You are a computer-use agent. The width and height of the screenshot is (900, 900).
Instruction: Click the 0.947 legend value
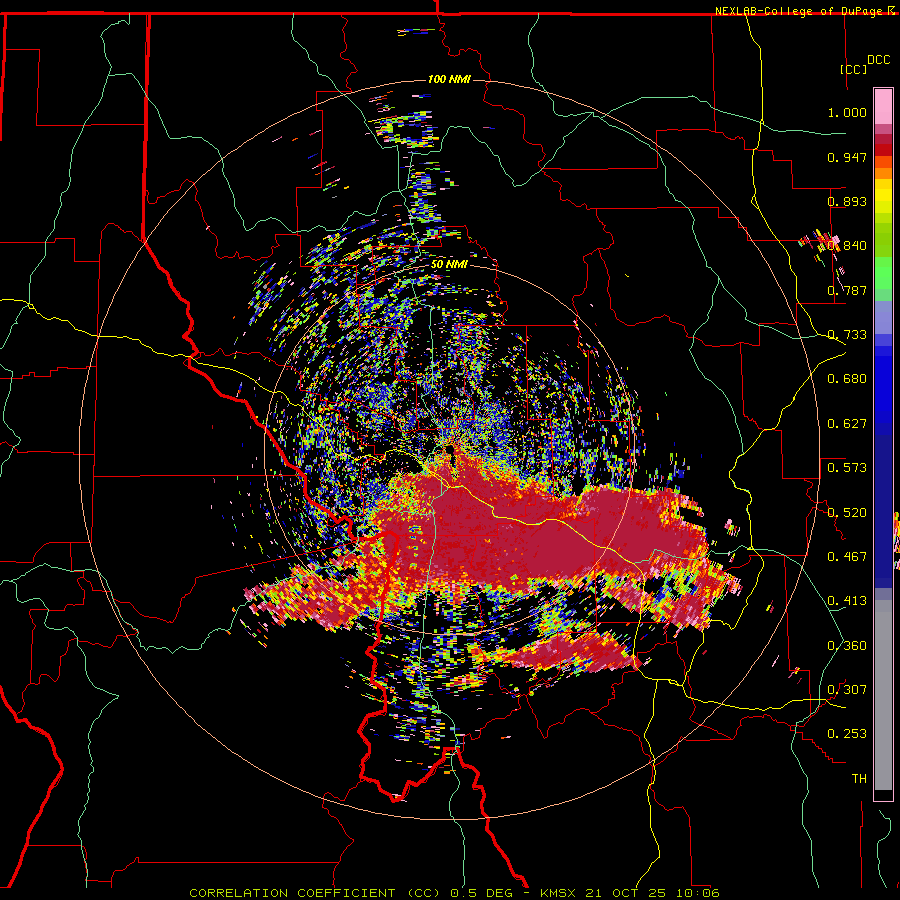coord(847,157)
